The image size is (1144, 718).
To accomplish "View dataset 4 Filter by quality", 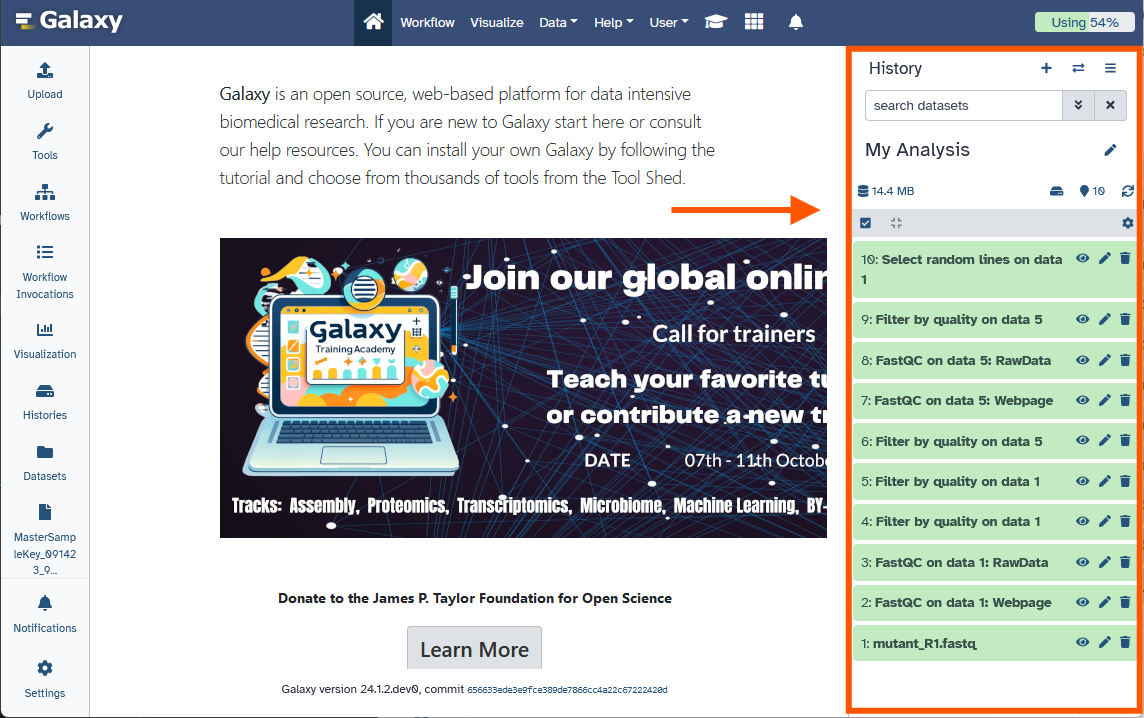I will (x=1083, y=521).
